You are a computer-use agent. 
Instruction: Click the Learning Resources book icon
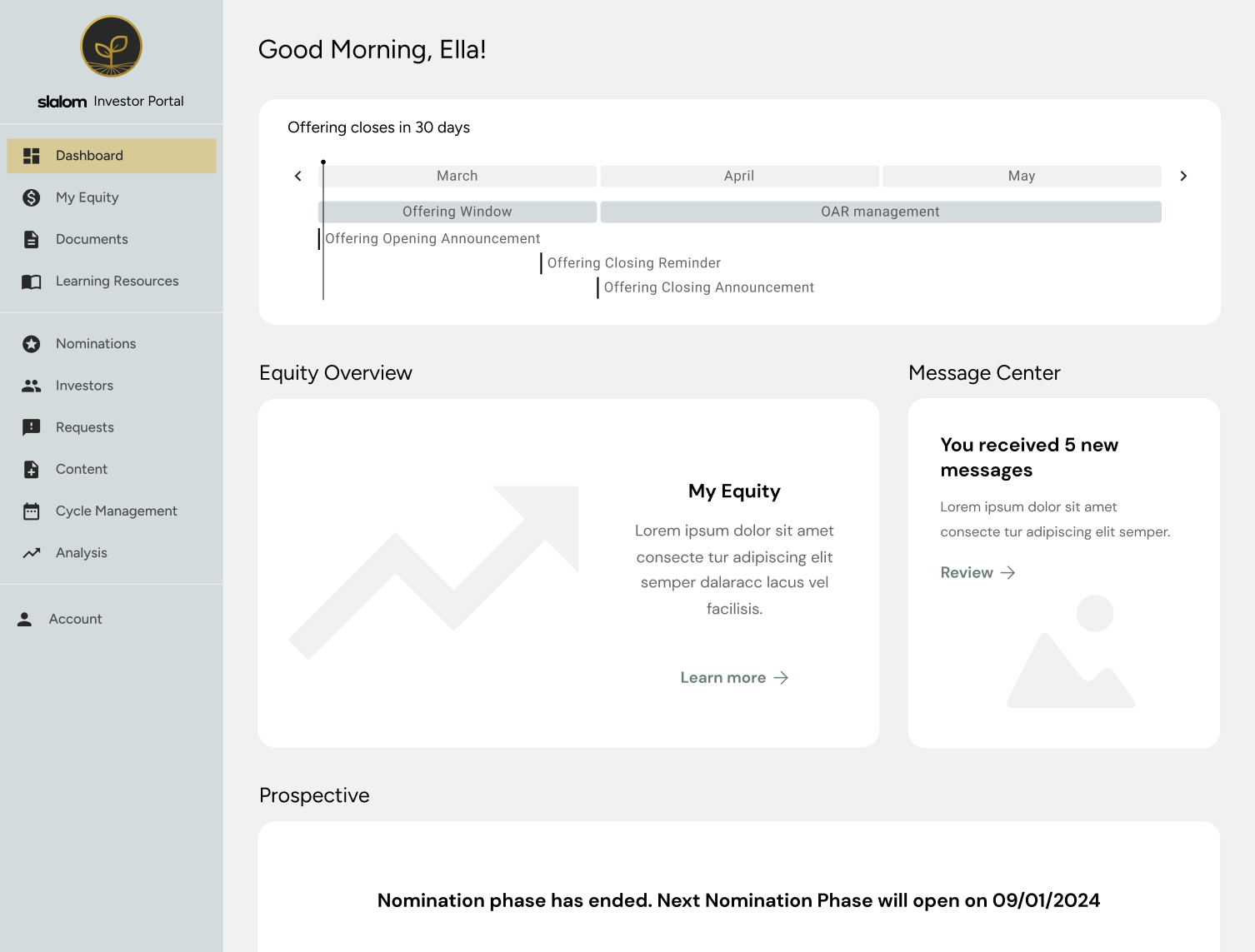pos(32,282)
